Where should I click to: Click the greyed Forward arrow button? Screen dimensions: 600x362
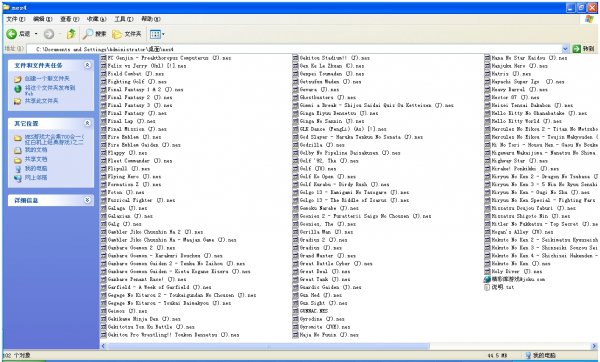(49, 34)
